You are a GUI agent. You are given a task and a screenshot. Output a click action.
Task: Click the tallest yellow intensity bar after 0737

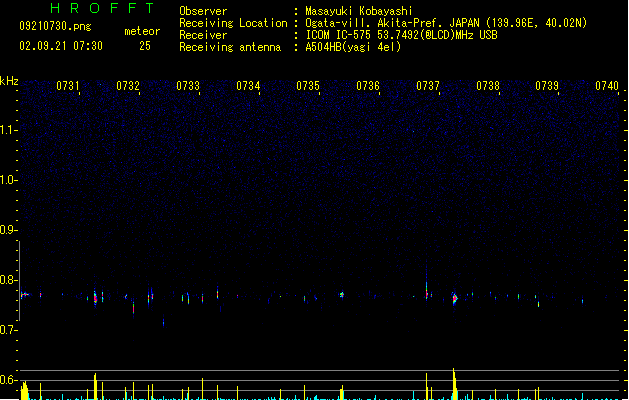(x=454, y=384)
